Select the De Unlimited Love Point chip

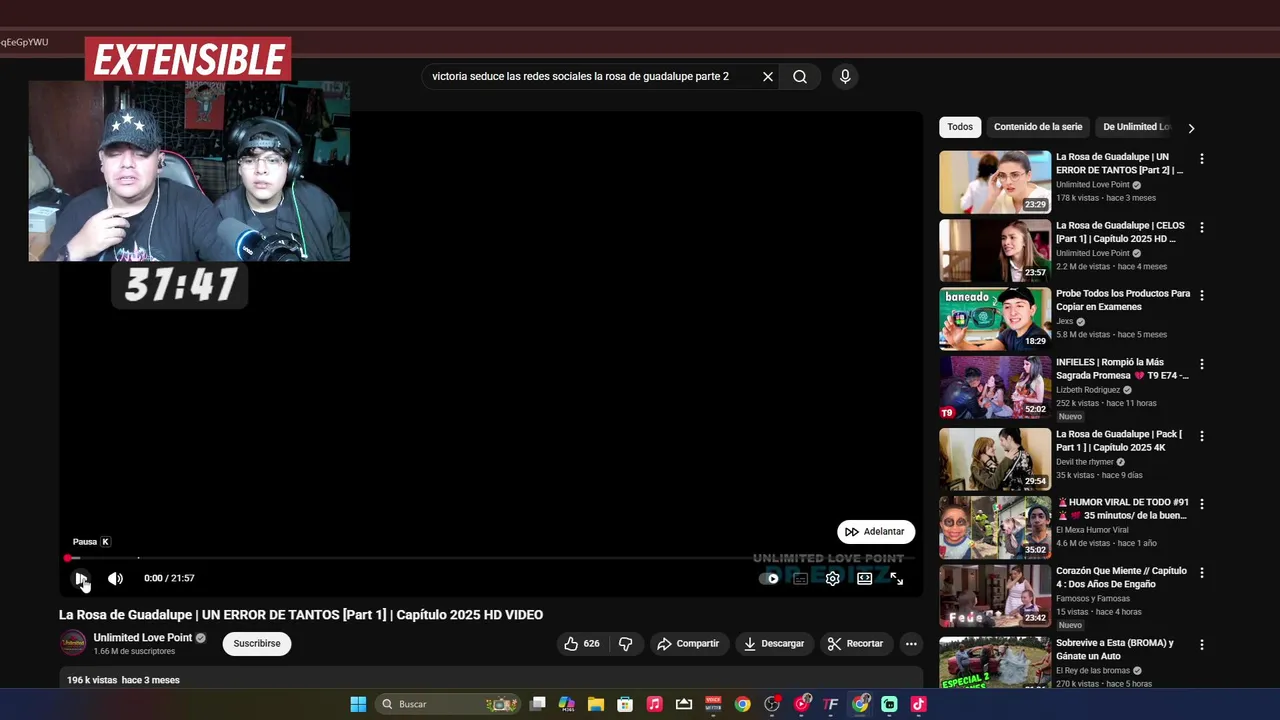(1136, 127)
